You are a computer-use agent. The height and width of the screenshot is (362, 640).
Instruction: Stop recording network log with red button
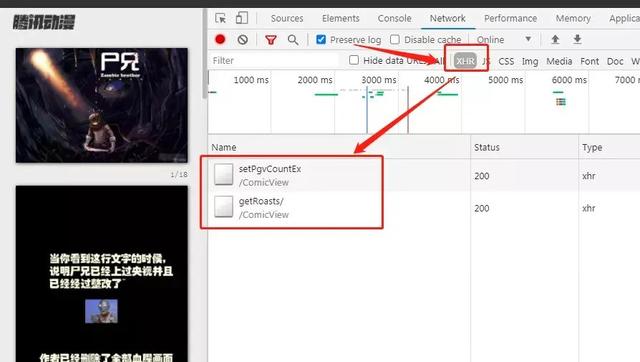pos(220,39)
